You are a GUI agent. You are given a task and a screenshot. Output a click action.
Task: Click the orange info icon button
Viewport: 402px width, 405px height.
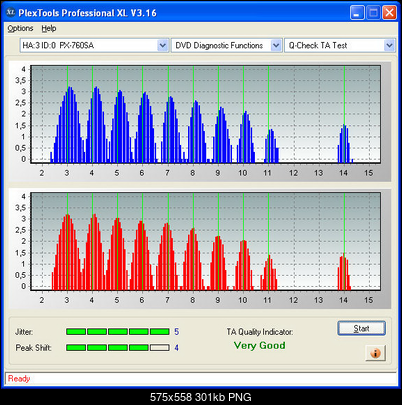point(376,353)
